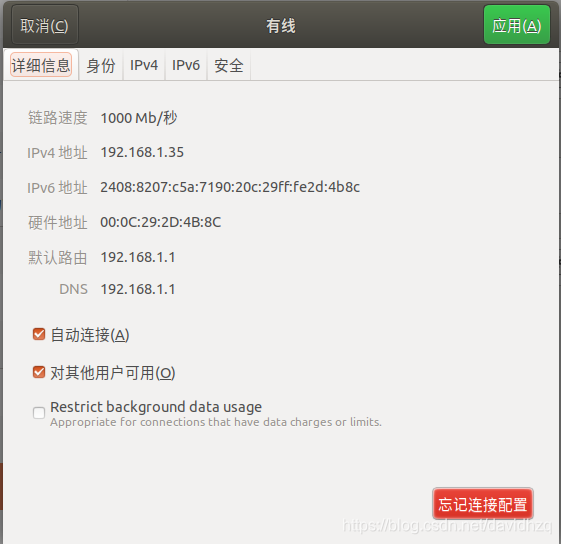
Task: Toggle the 对其他用户可用(O) checkbox
Action: click(39, 372)
